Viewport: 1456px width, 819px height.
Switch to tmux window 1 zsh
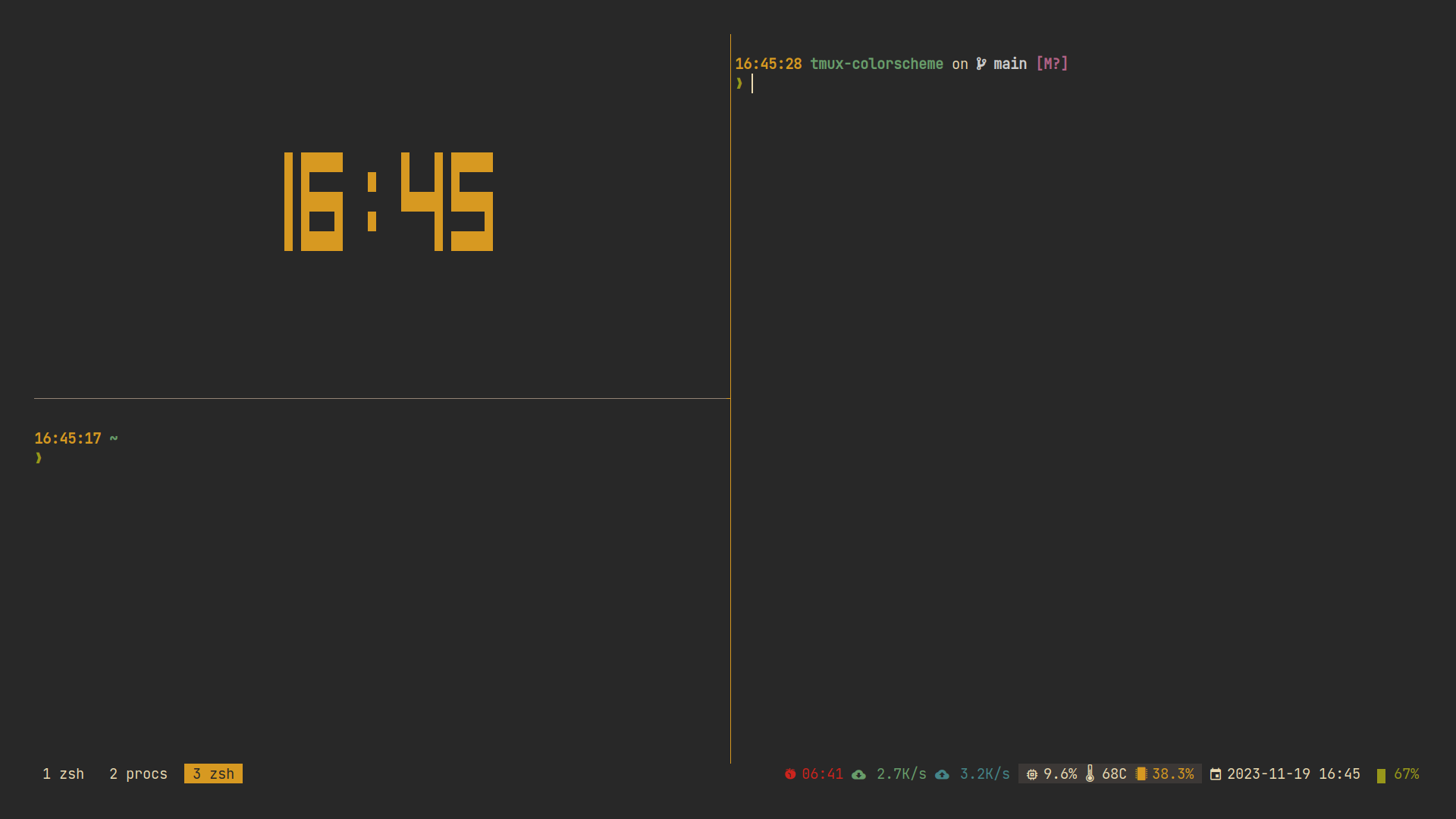(64, 773)
